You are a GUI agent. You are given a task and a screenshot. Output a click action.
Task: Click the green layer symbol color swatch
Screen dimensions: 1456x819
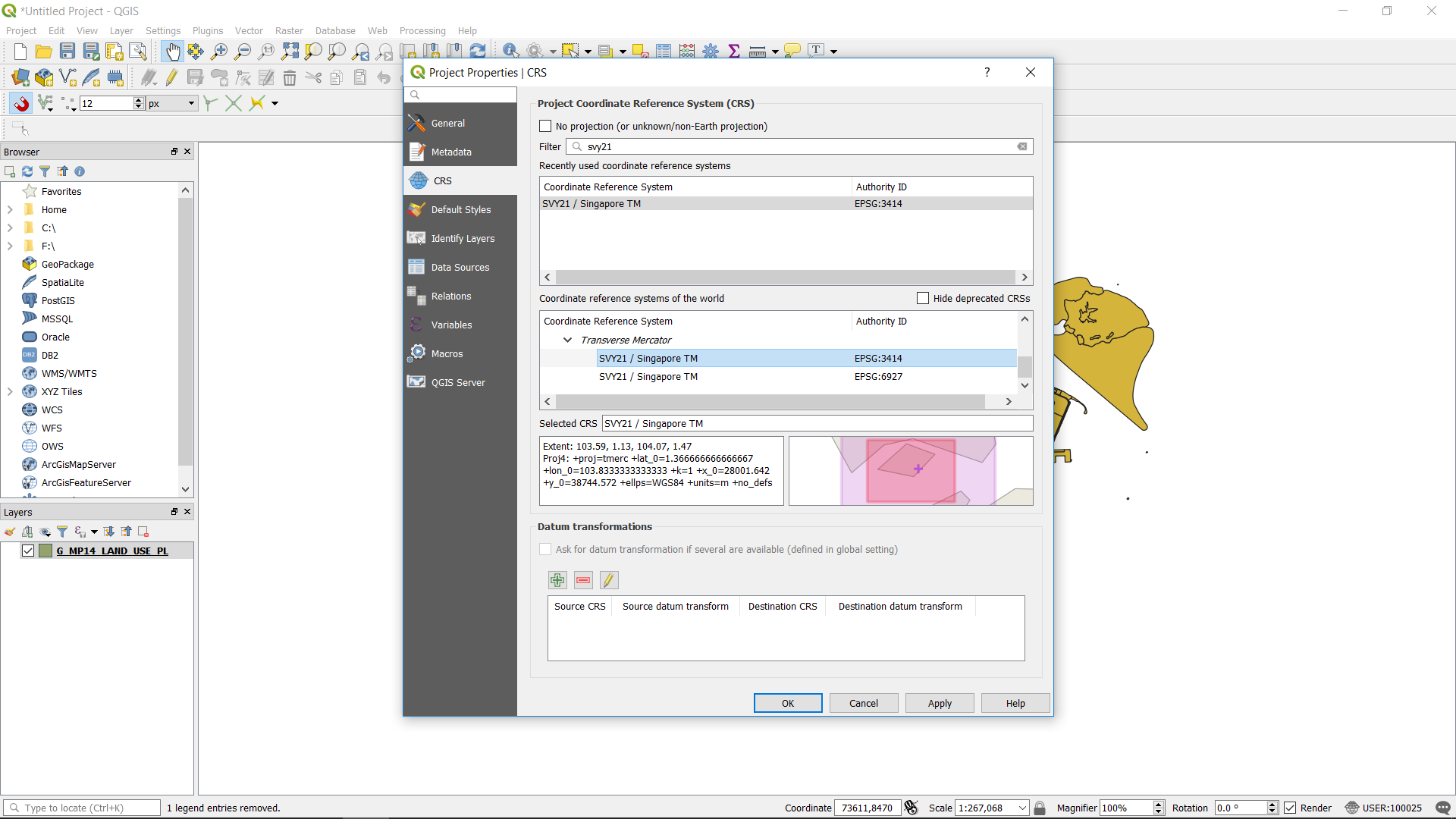(x=45, y=551)
